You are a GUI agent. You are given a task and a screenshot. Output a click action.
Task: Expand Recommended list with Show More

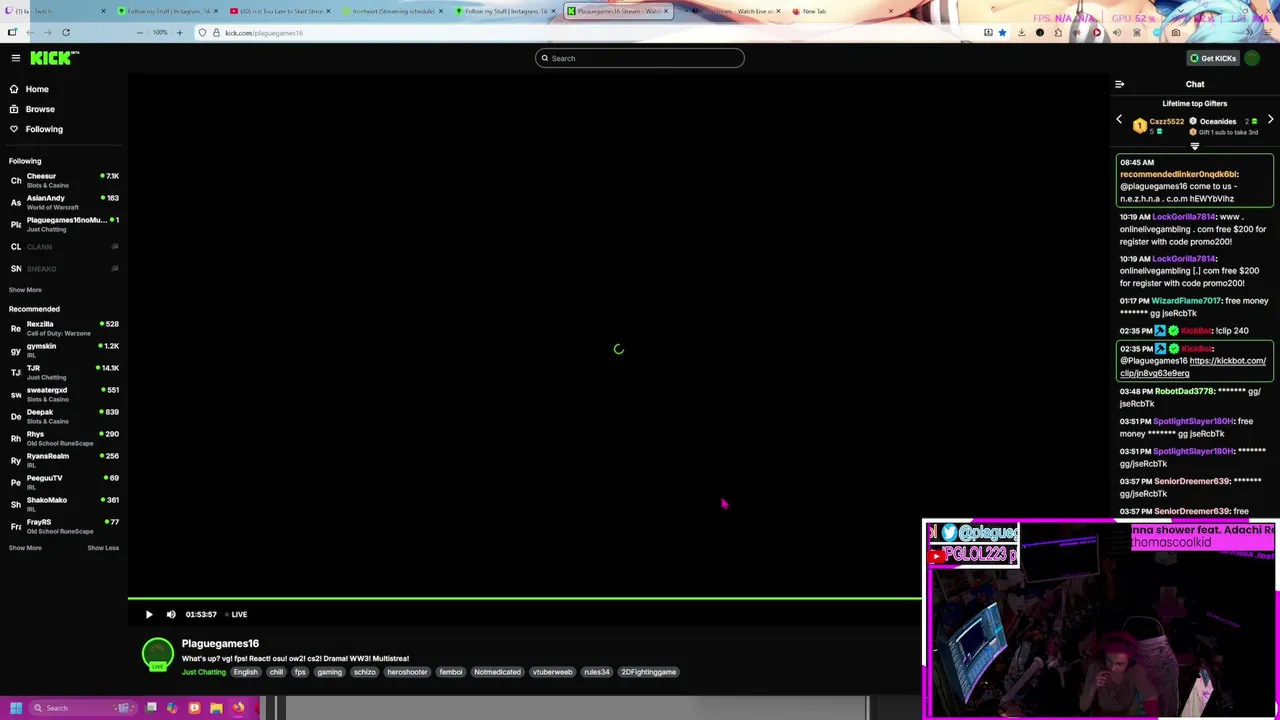point(25,548)
